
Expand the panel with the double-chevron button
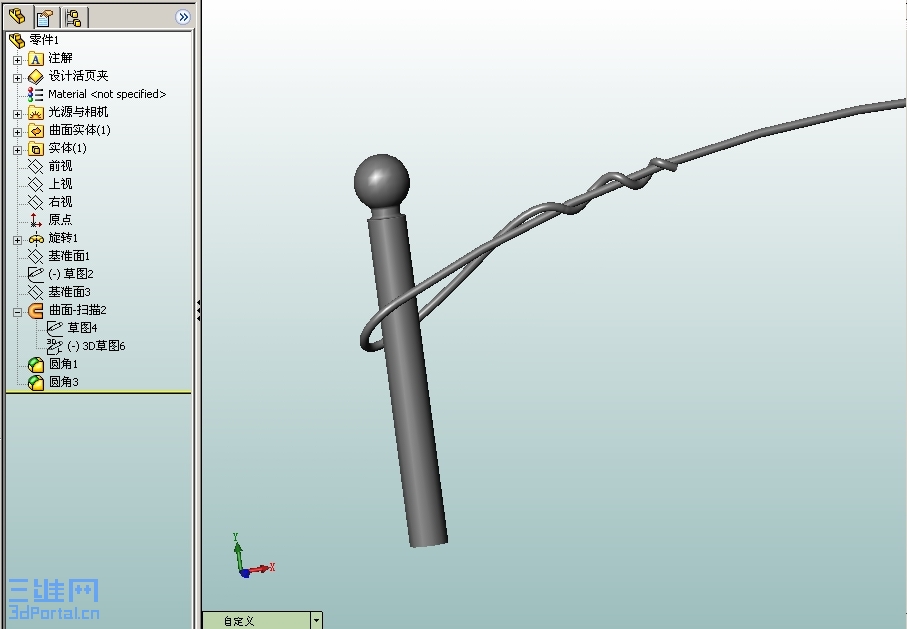pos(183,17)
